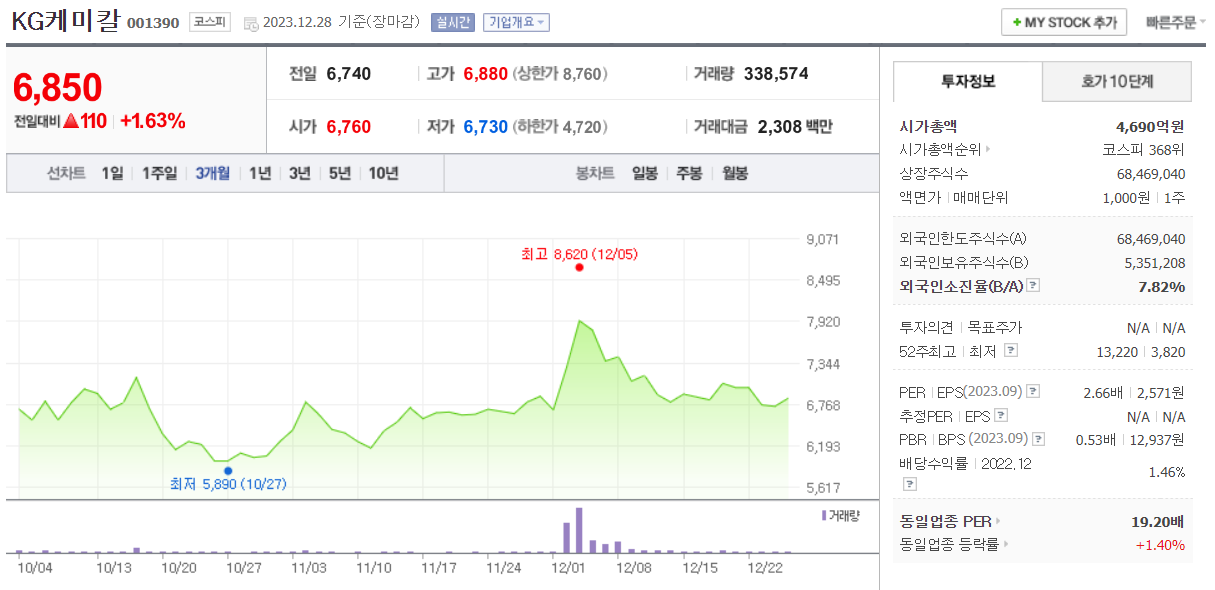This screenshot has width=1215, height=590.
Task: Click the red up-triangle next to 110
Action: [x=71, y=121]
